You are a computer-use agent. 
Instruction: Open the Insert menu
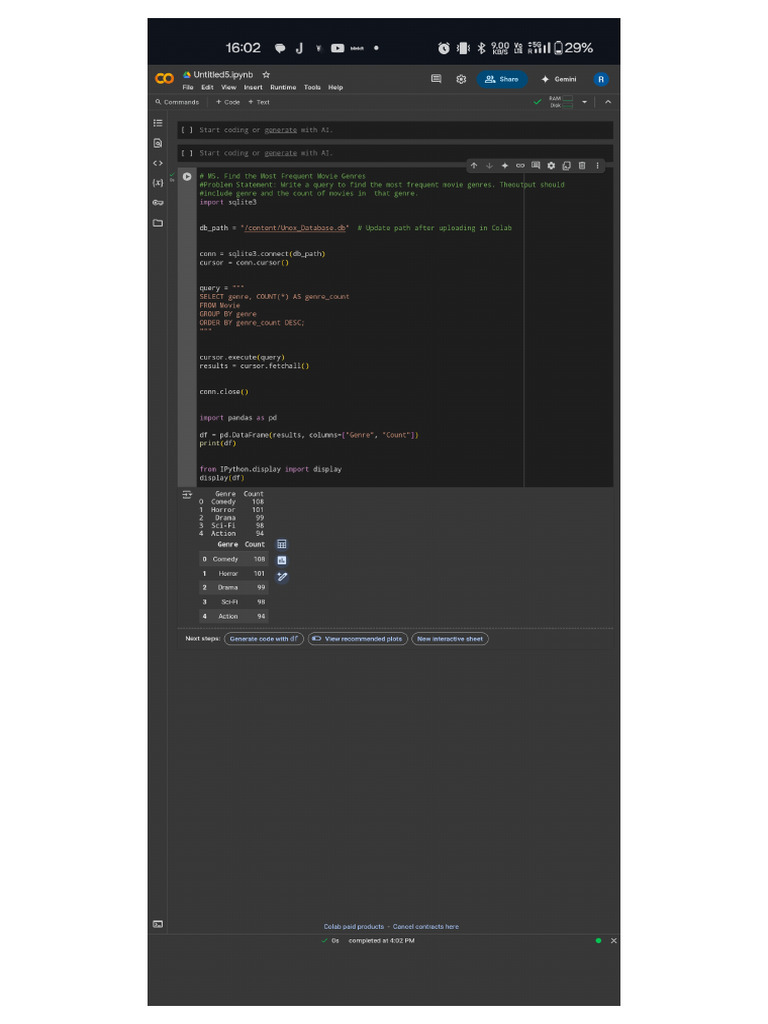coord(253,87)
